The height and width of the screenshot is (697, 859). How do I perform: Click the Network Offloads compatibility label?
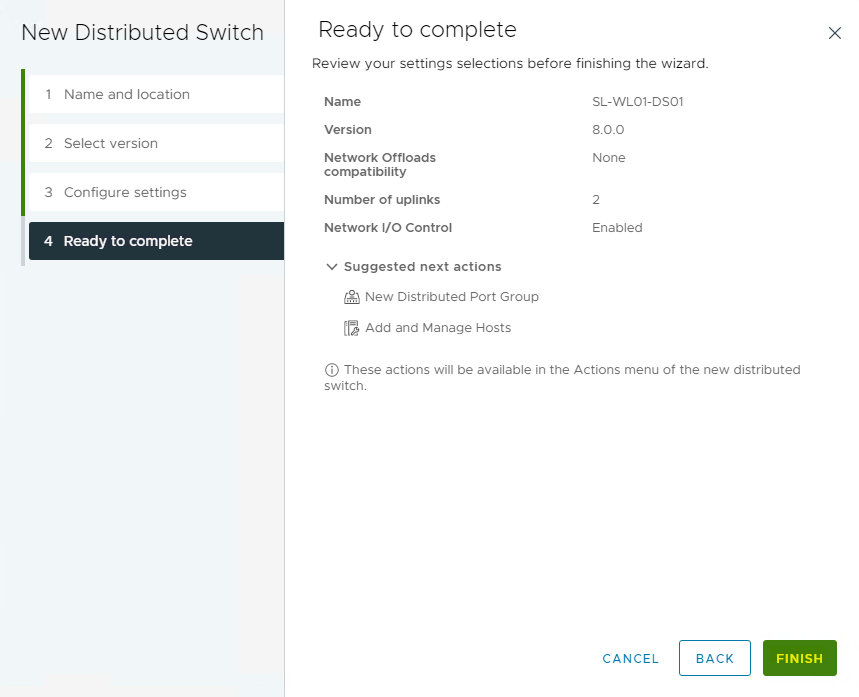point(380,165)
